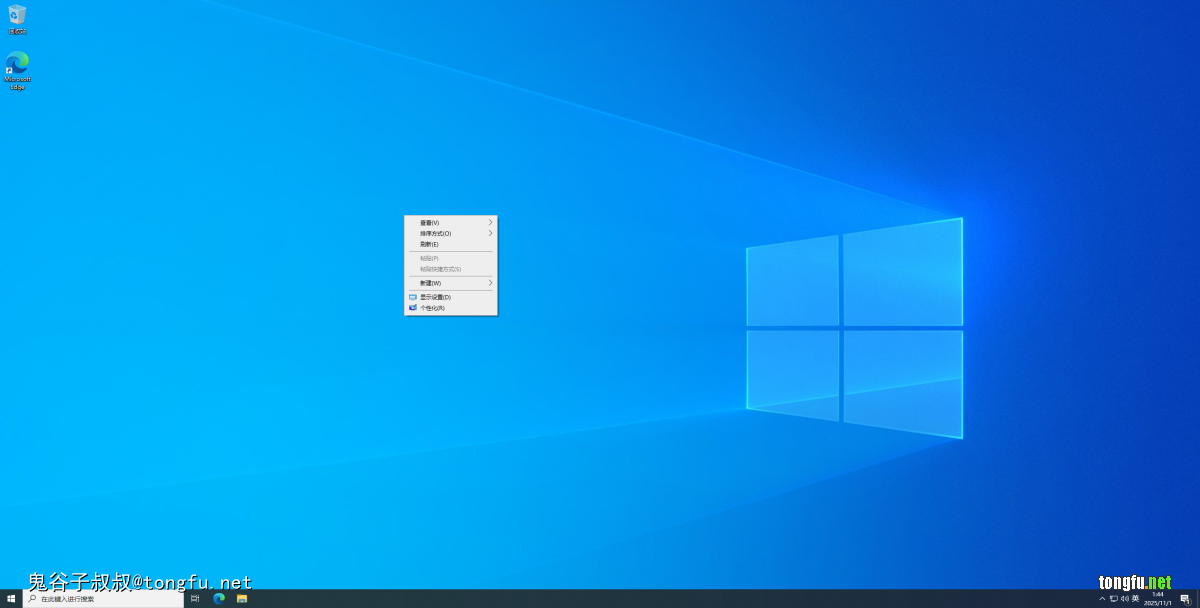The height and width of the screenshot is (608, 1200).
Task: Click the Microsoft Edge desktop shortcut
Action: click(17, 65)
